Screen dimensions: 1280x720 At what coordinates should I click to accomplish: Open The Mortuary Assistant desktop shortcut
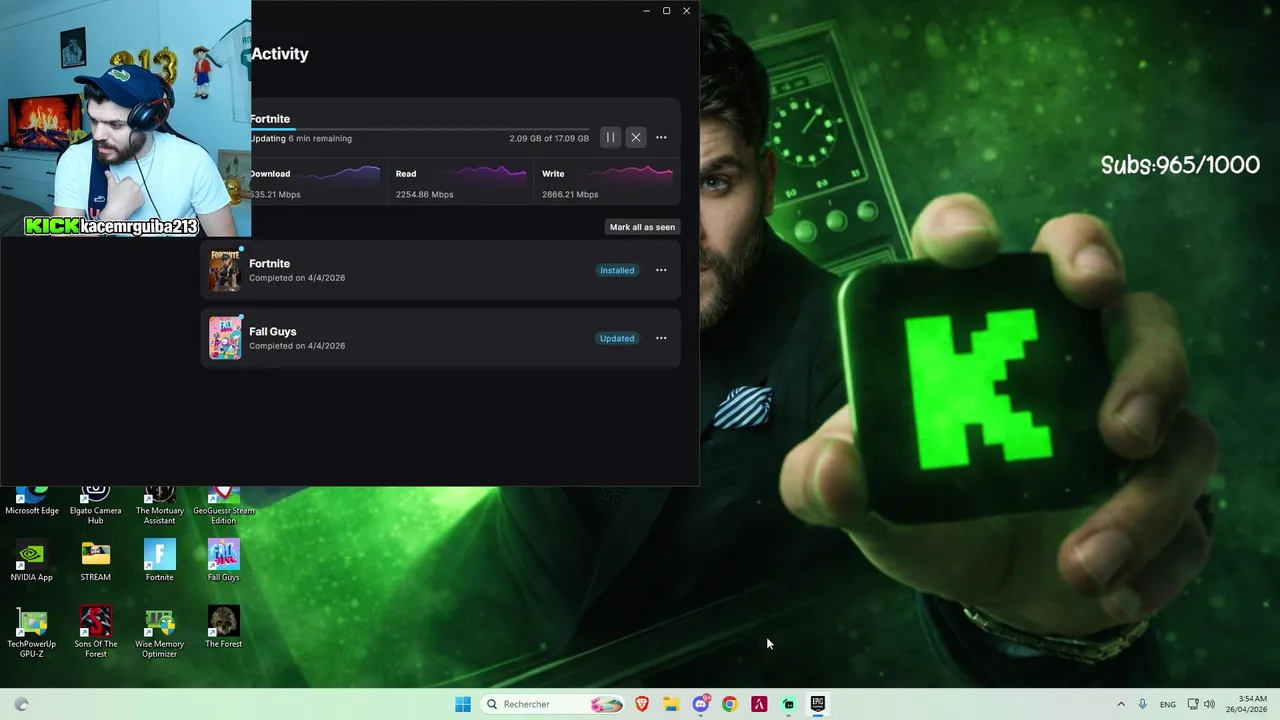point(160,505)
